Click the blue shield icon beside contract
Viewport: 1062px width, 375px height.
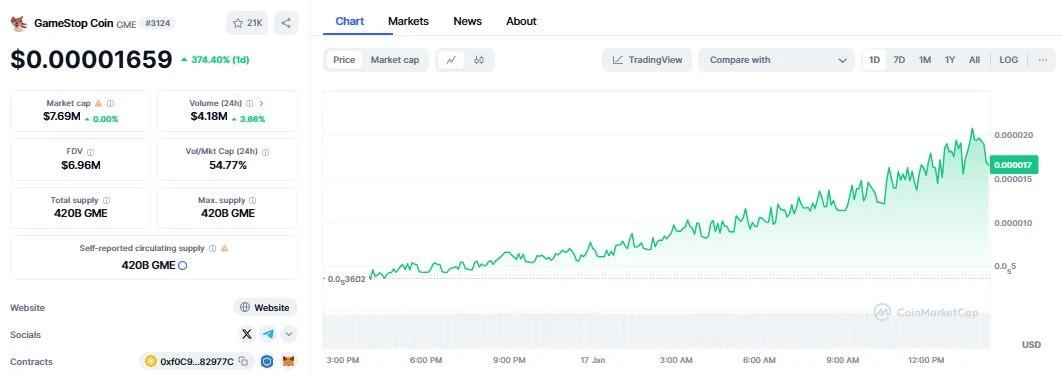pyautogui.click(x=268, y=361)
